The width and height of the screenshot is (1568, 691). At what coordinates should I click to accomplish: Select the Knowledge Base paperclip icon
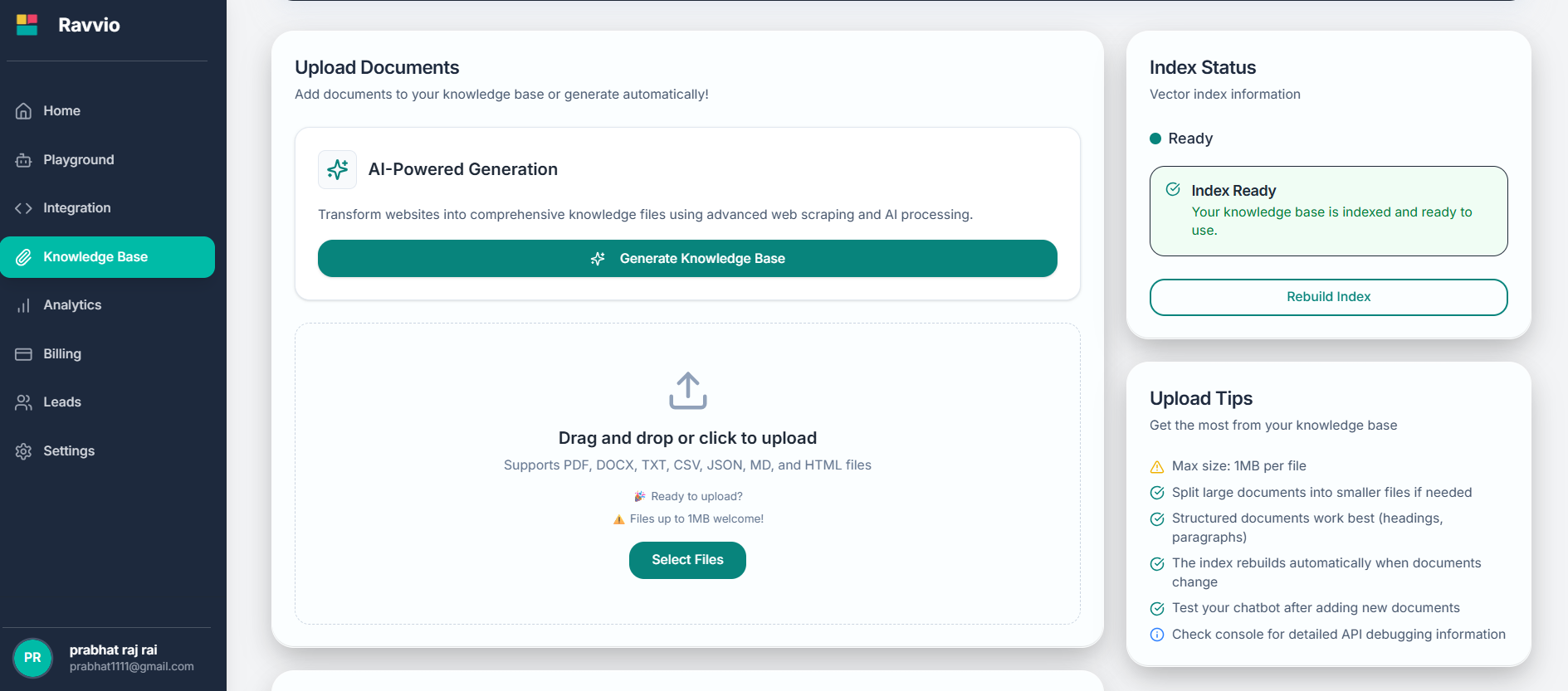click(x=25, y=256)
